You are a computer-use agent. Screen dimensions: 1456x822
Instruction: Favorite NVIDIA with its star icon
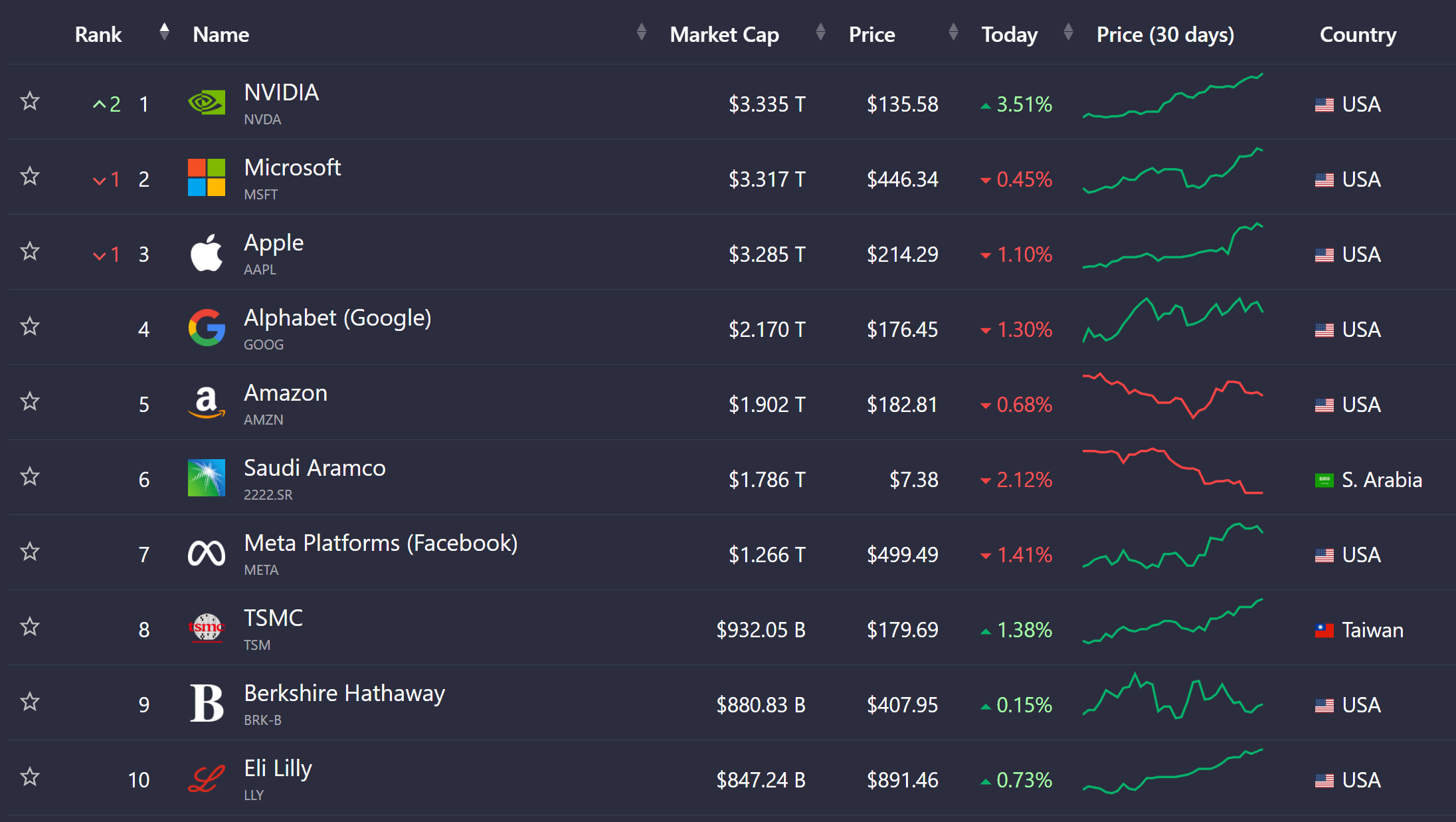(30, 102)
